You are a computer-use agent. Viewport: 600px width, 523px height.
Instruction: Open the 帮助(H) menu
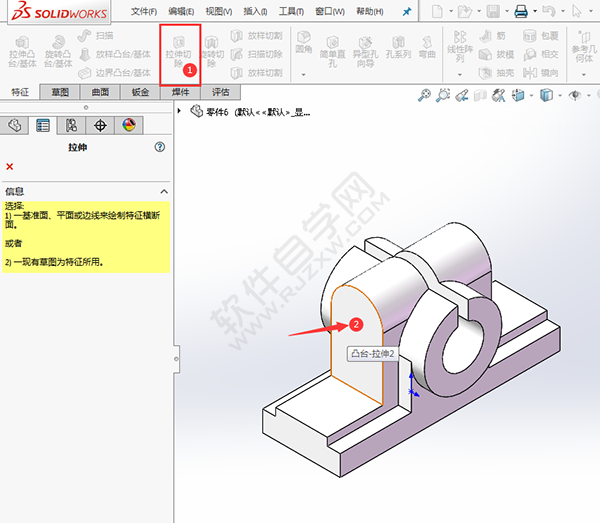tap(370, 12)
